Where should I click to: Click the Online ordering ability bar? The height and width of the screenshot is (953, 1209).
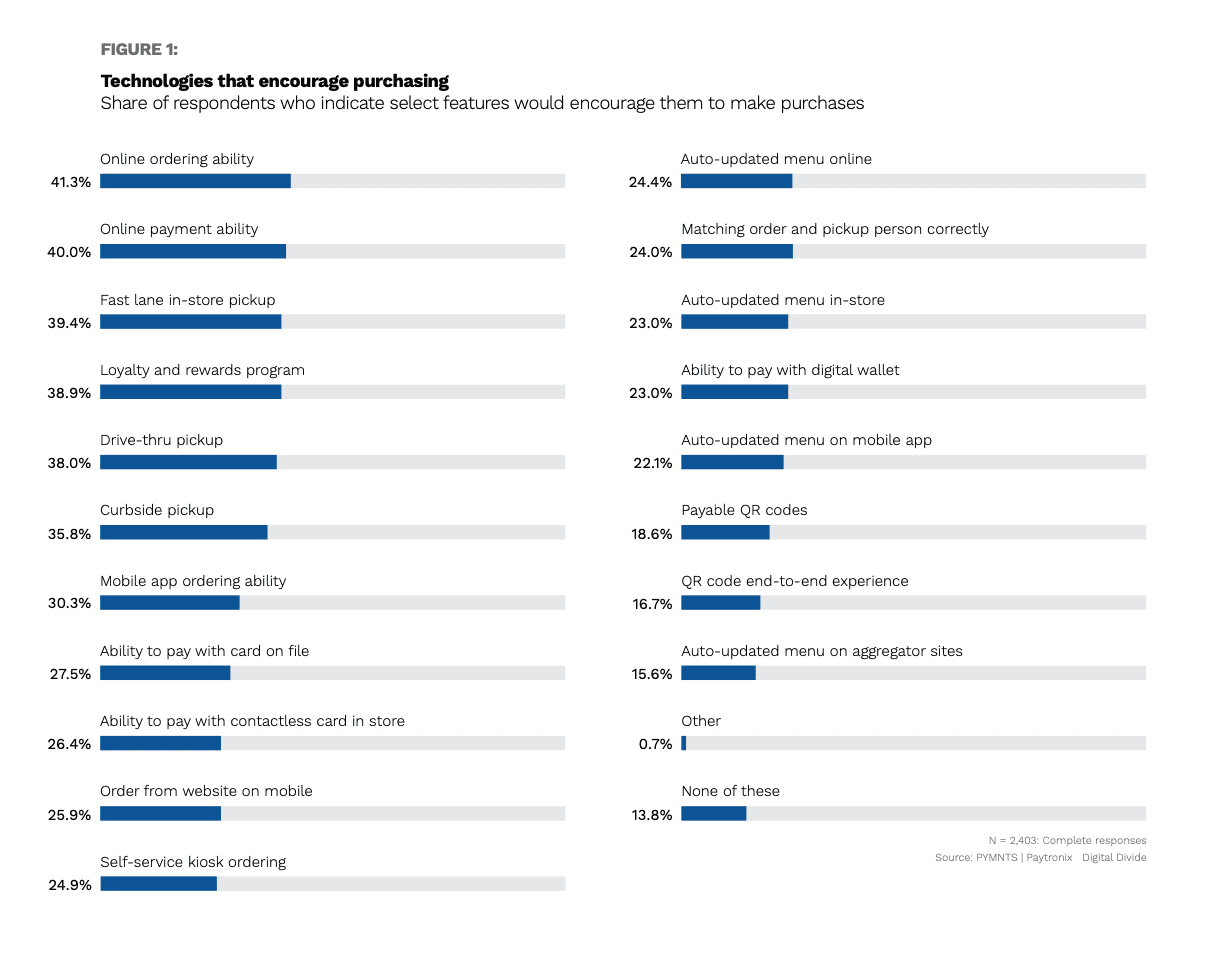[195, 181]
